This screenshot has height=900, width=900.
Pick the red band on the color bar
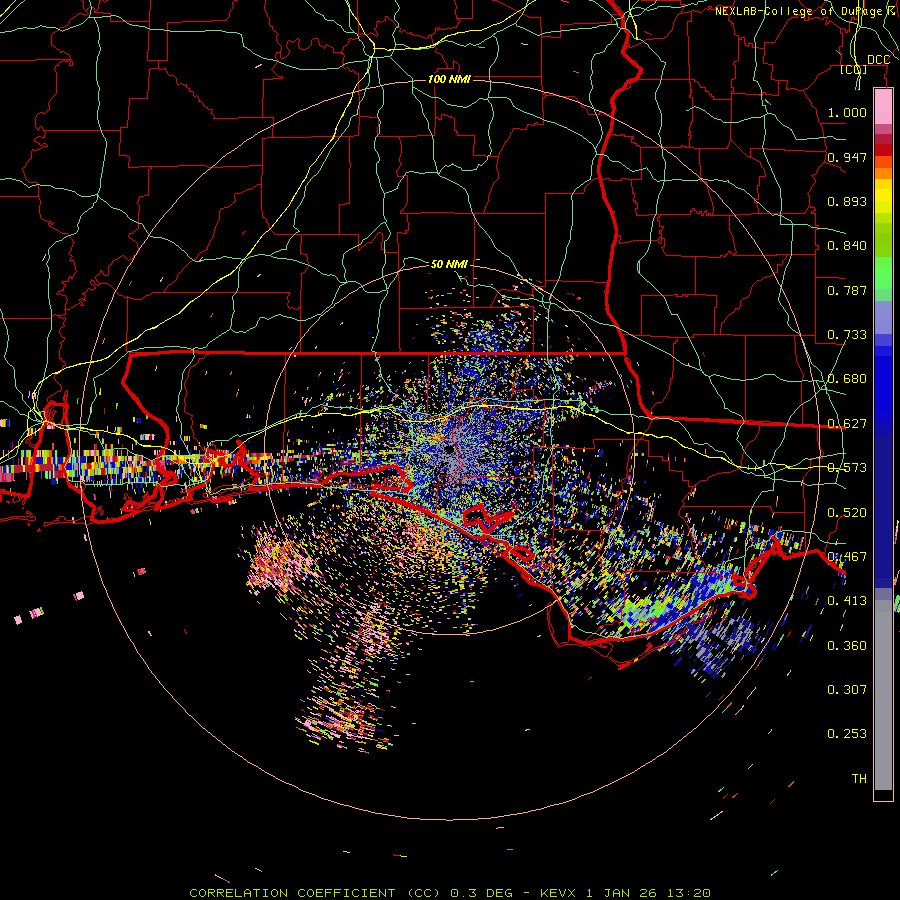[x=883, y=150]
